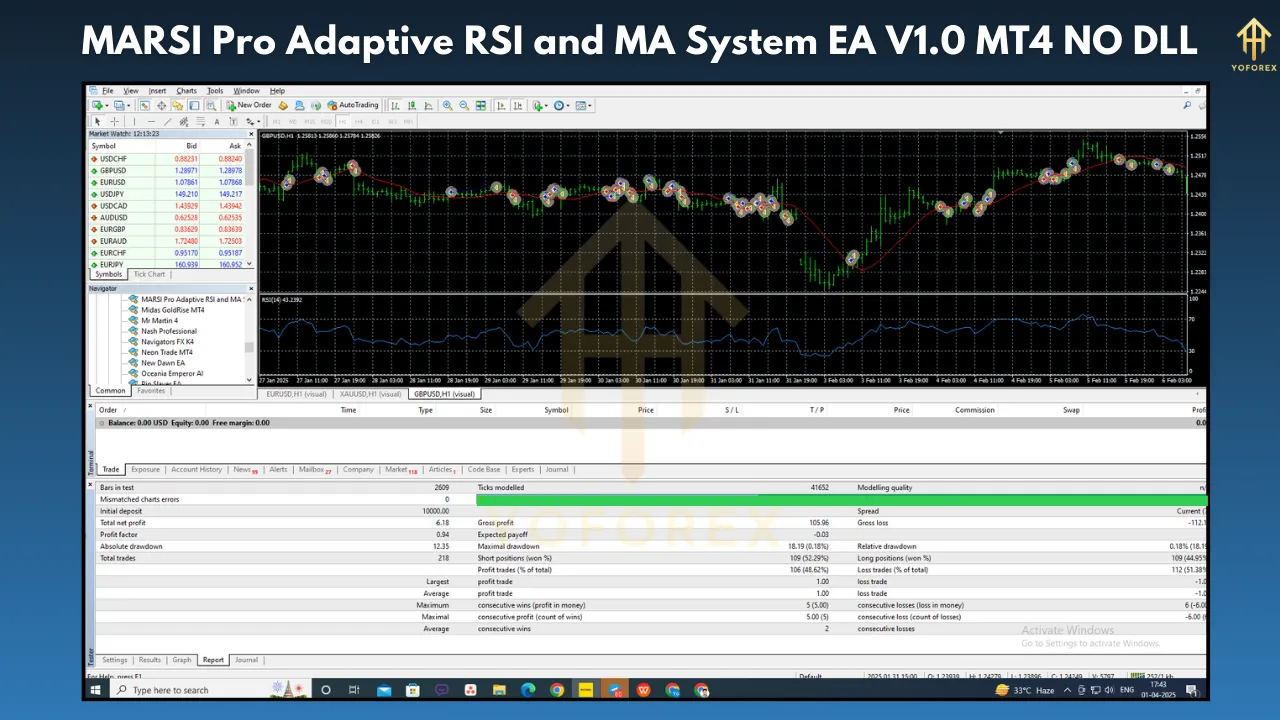The image size is (1280, 720).
Task: Select the Crosshair tool
Action: pos(114,122)
